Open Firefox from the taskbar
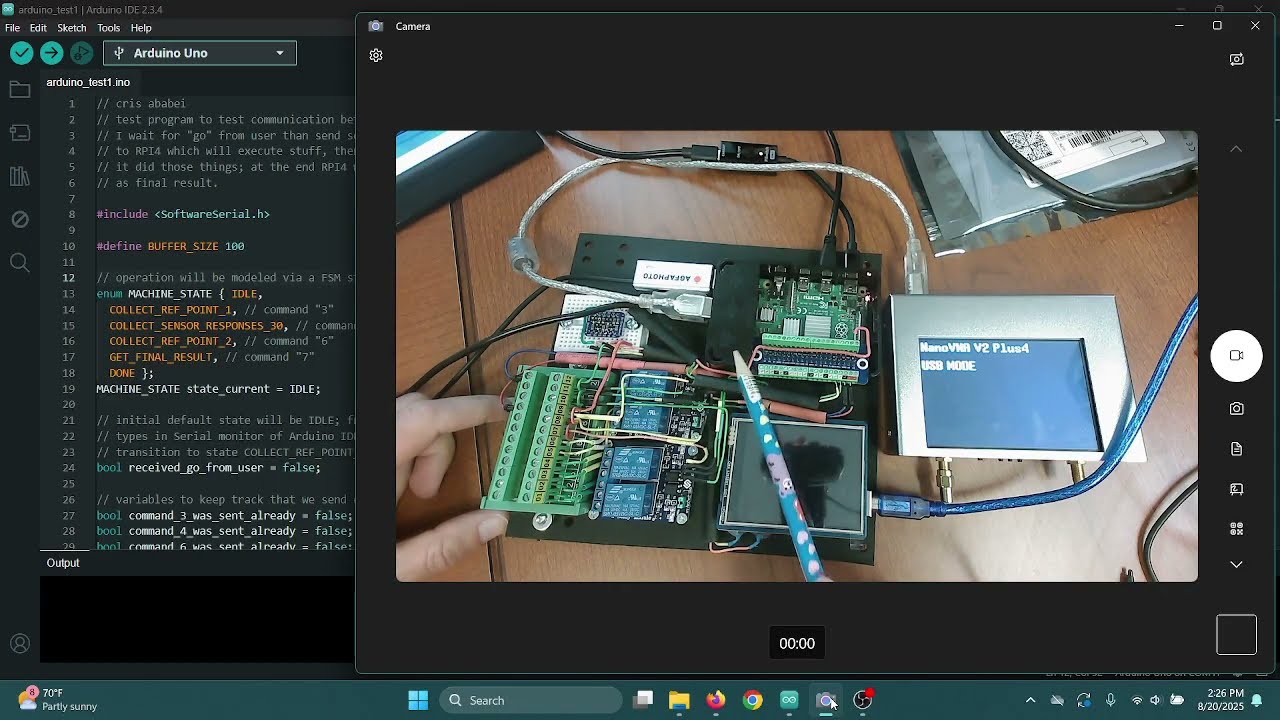This screenshot has width=1280, height=720. pyautogui.click(x=716, y=700)
